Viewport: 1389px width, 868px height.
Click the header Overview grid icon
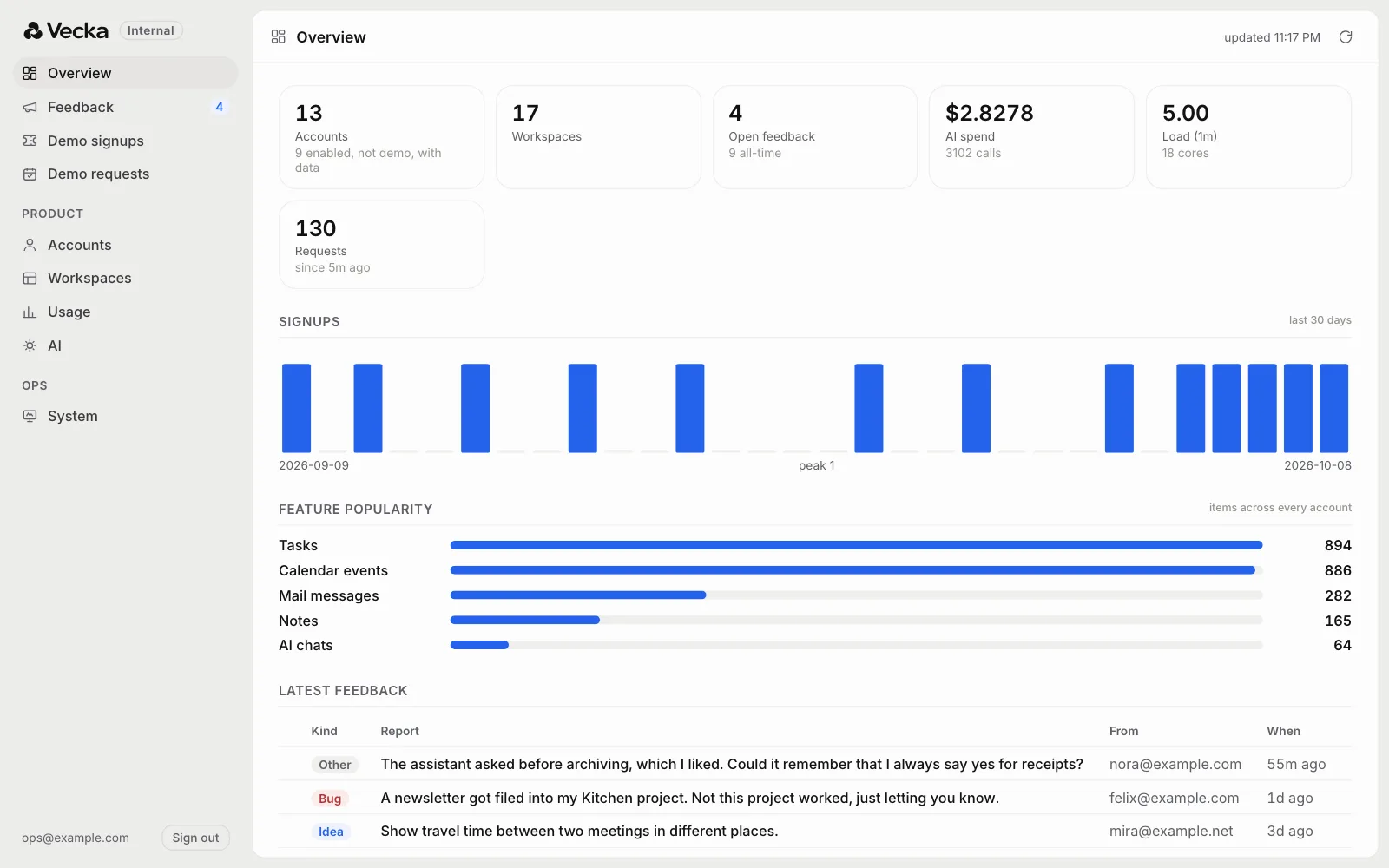click(x=278, y=36)
